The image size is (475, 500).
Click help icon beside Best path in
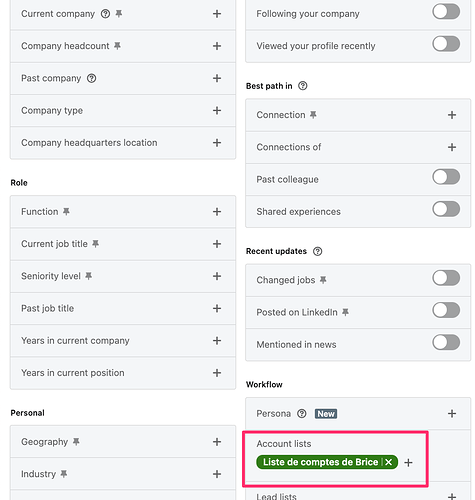[x=303, y=86]
